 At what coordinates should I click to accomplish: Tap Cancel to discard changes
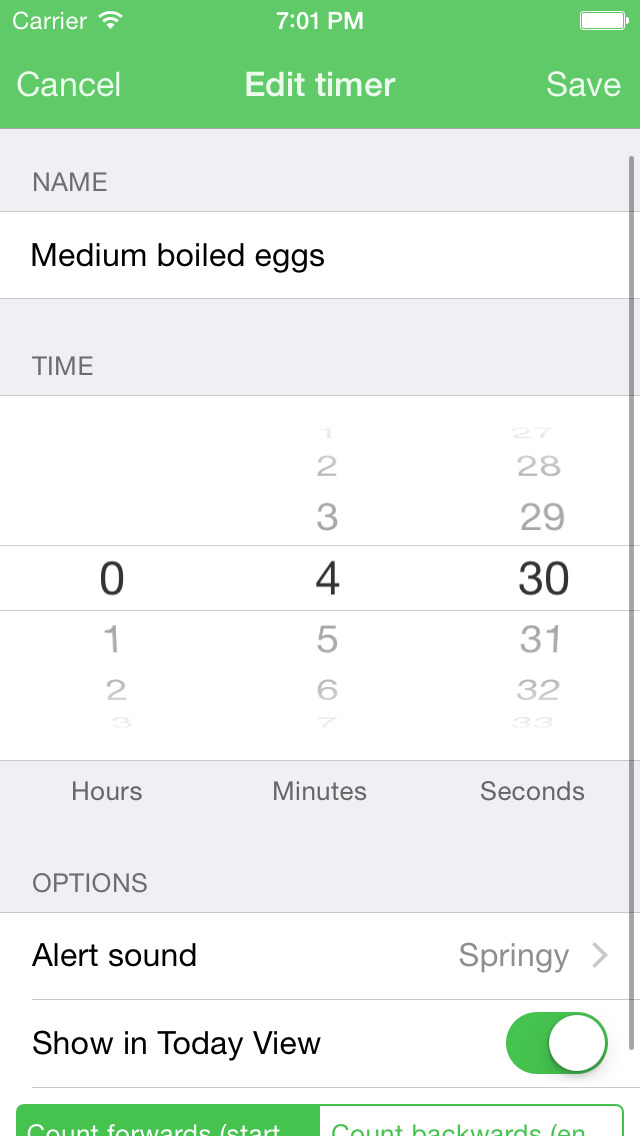coord(67,85)
